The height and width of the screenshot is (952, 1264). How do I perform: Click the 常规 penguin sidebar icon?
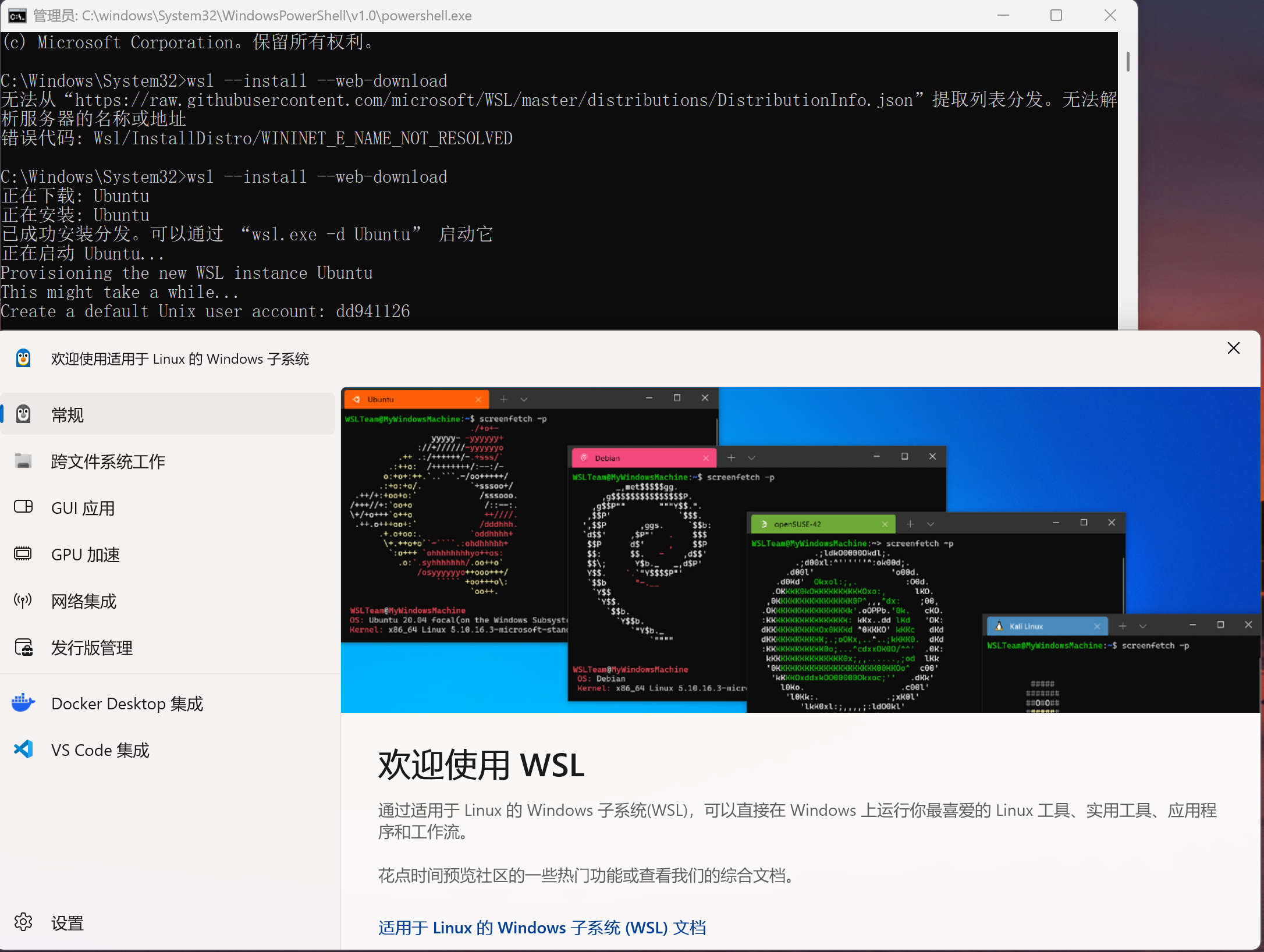[23, 414]
